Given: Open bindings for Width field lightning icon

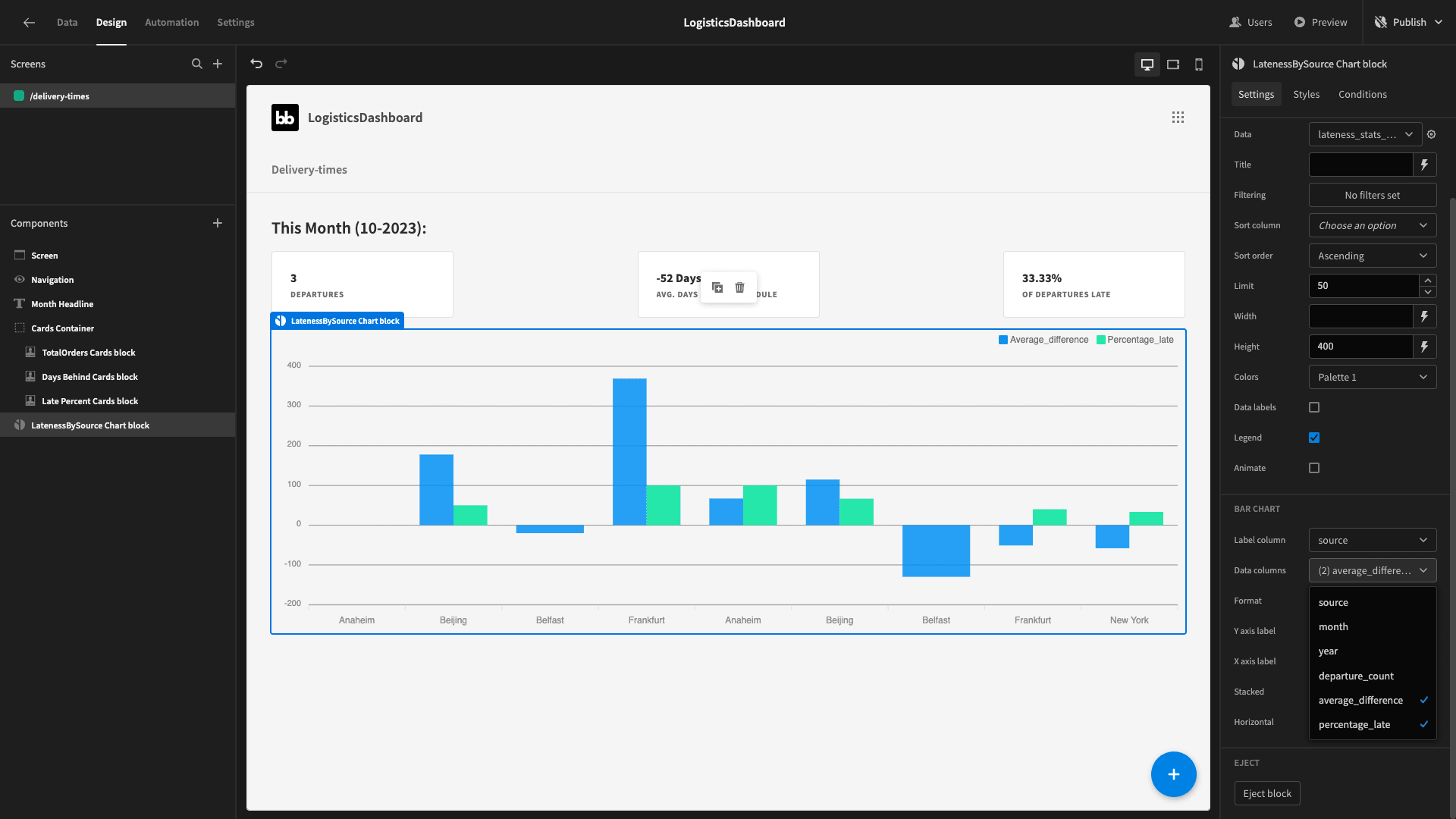Looking at the screenshot, I should [1425, 316].
